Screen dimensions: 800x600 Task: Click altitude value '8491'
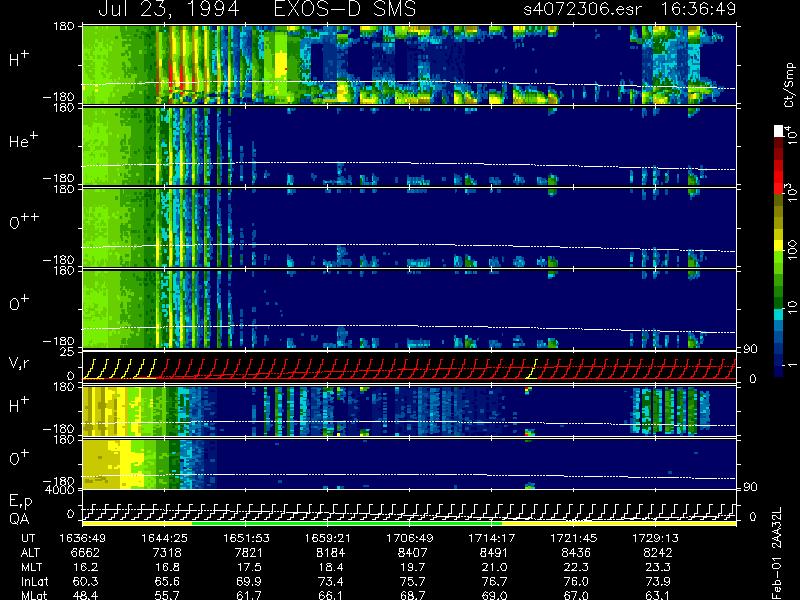(x=494, y=553)
